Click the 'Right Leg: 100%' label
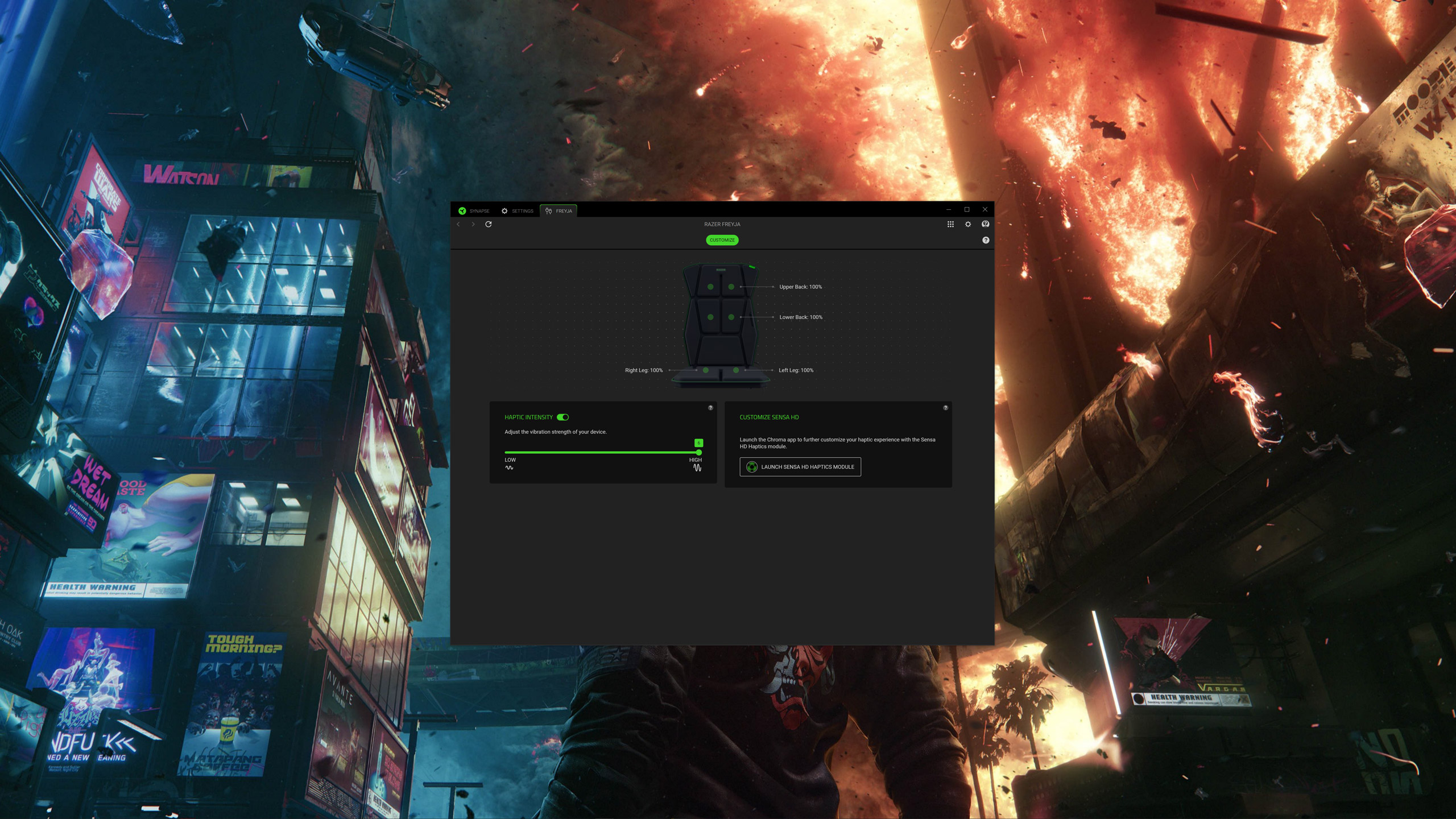Viewport: 1456px width, 819px height. (644, 370)
